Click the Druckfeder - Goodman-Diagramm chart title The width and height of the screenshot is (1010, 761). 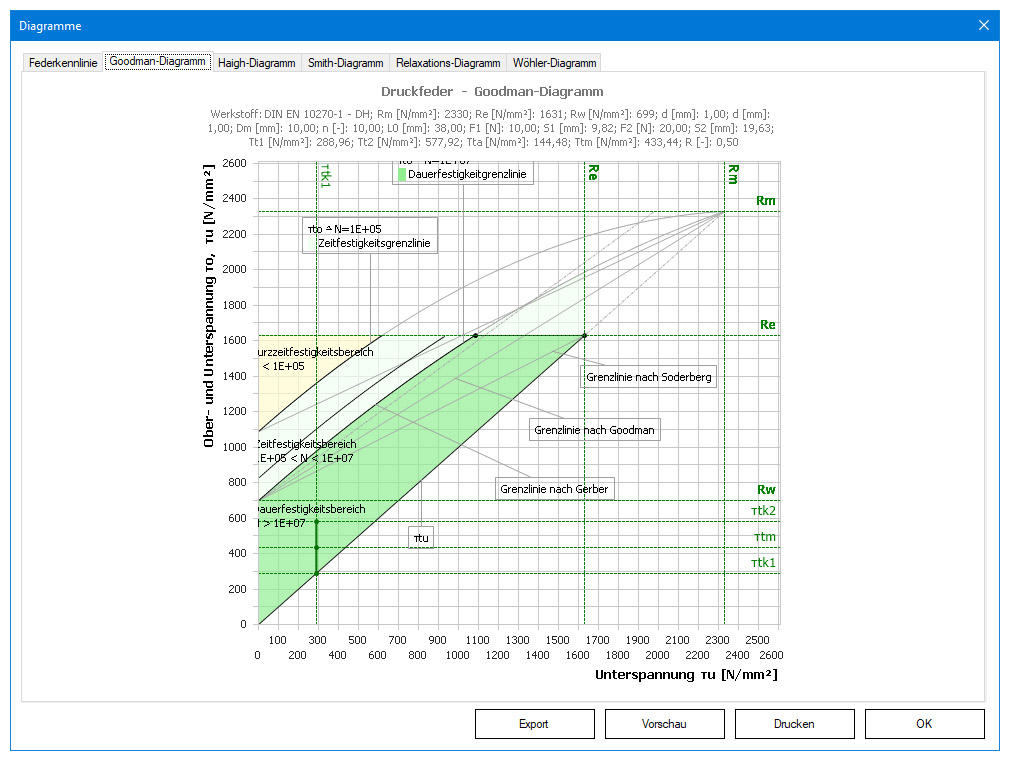[504, 92]
